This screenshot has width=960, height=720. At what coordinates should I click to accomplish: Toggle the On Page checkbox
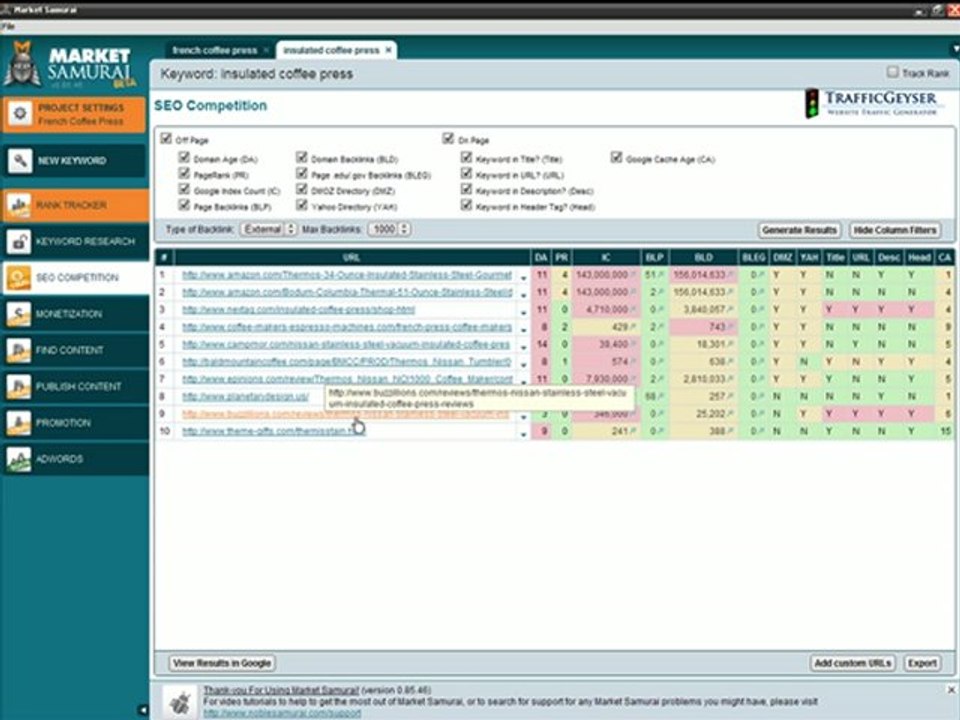coord(448,138)
